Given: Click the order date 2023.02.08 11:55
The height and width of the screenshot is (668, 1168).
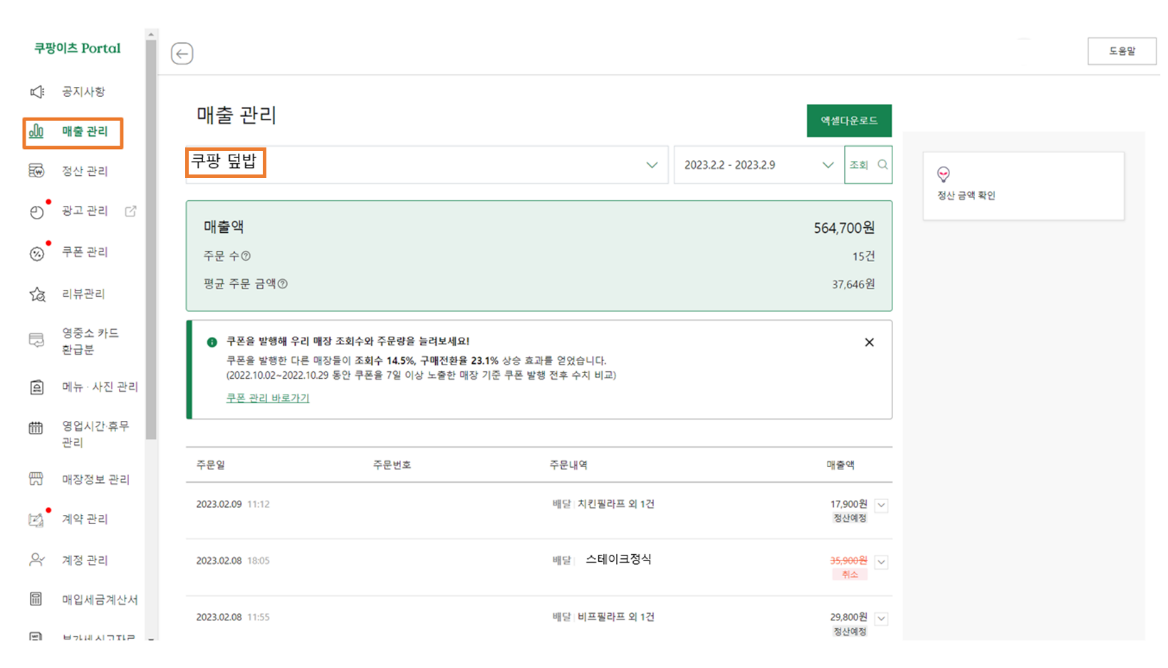Looking at the screenshot, I should click(x=233, y=617).
